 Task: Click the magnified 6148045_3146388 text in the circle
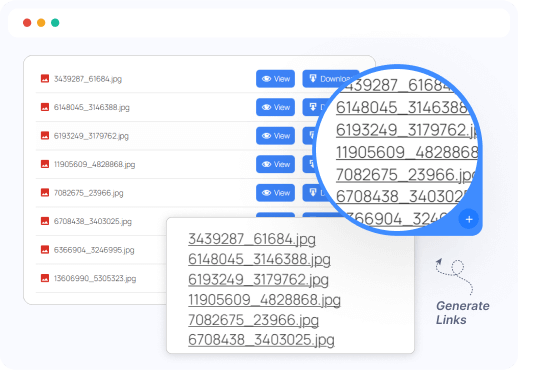[402, 107]
